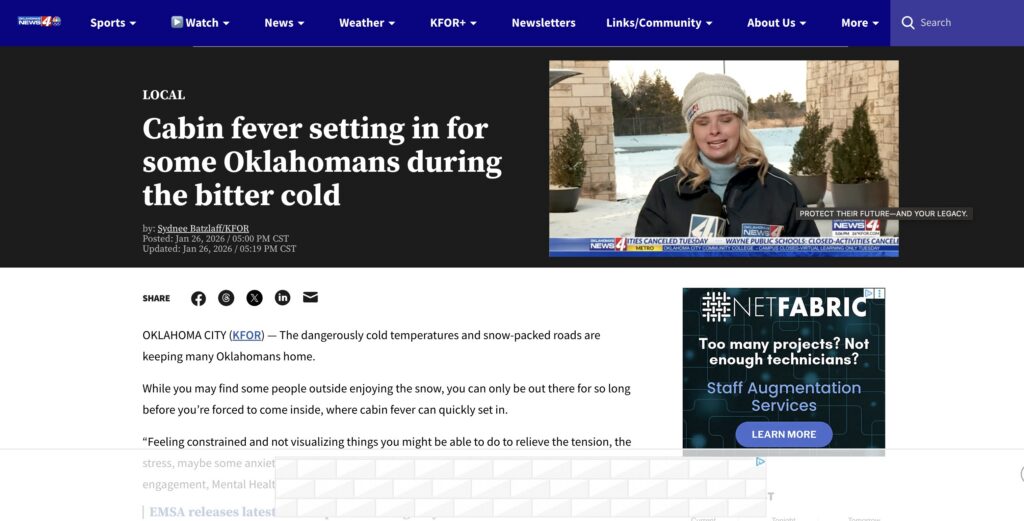Open the NetFabric AdChoices icon

[x=869, y=293]
